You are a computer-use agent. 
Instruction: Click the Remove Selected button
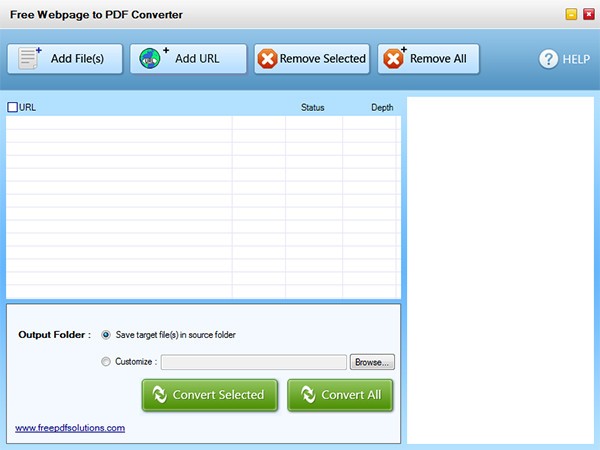(312, 59)
